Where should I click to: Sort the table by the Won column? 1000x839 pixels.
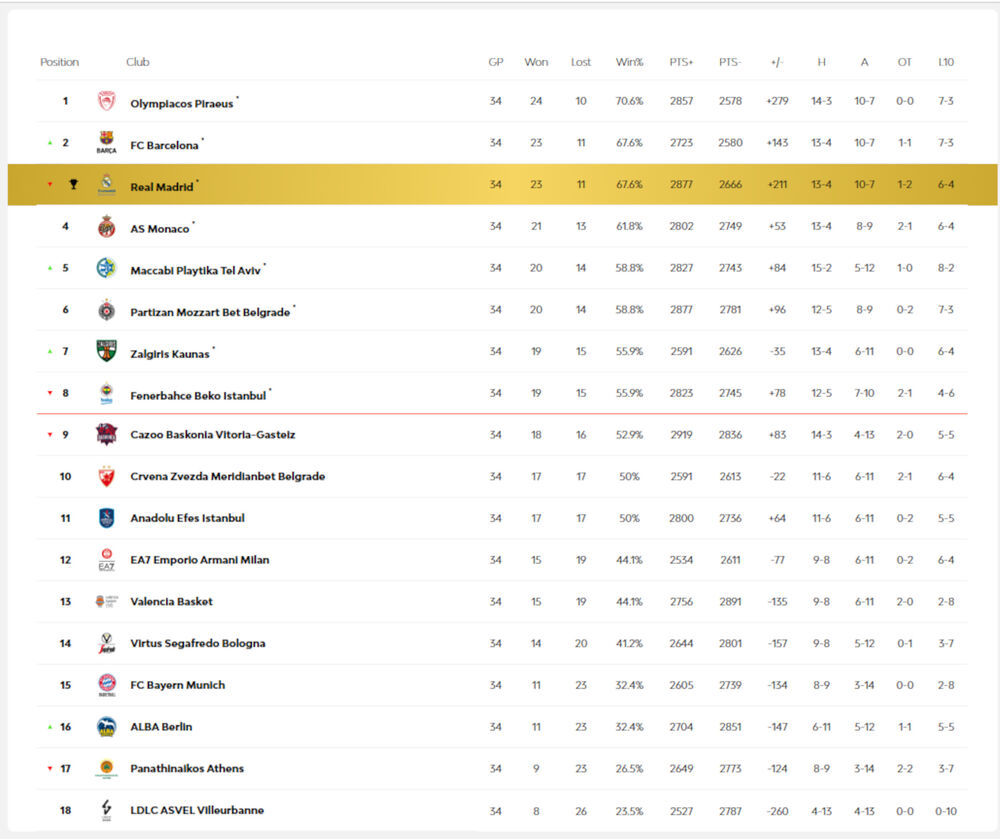(x=536, y=62)
